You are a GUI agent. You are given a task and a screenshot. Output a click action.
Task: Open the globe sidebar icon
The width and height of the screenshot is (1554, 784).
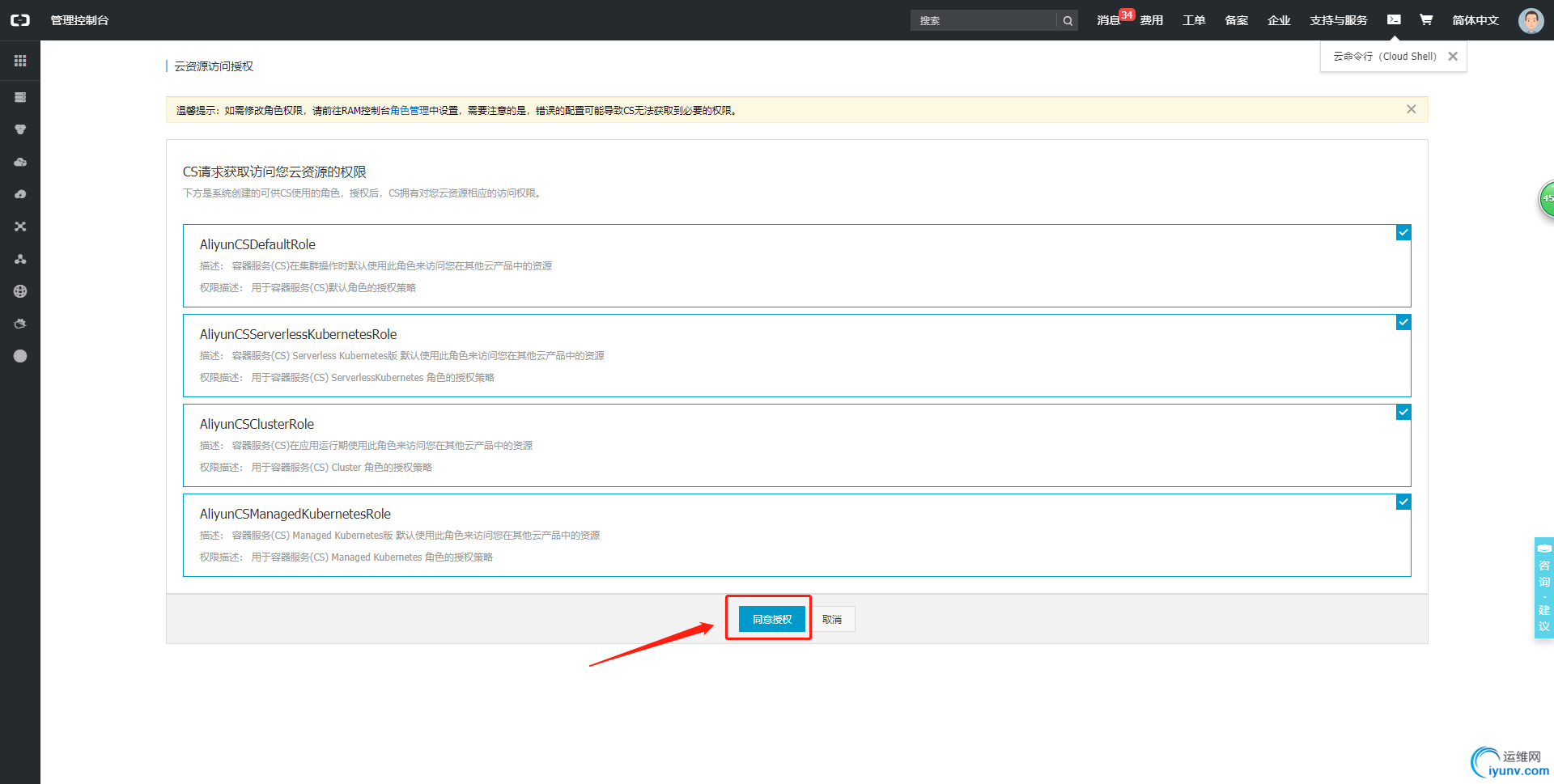20,291
